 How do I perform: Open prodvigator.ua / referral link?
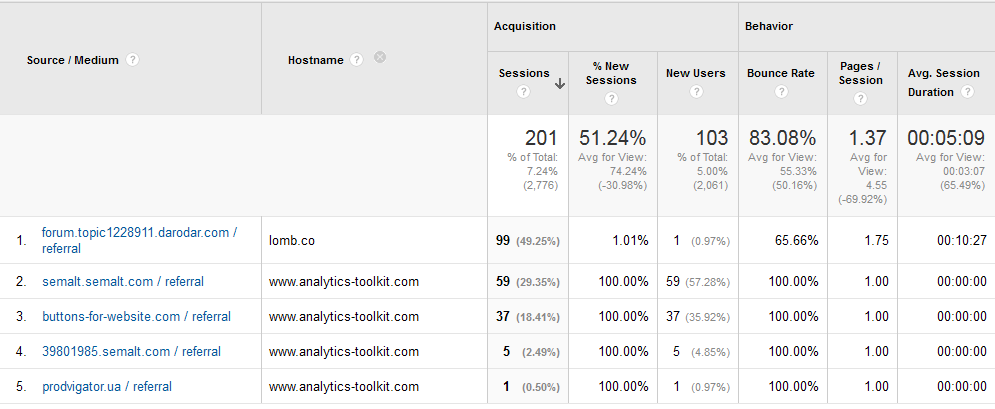click(x=107, y=386)
